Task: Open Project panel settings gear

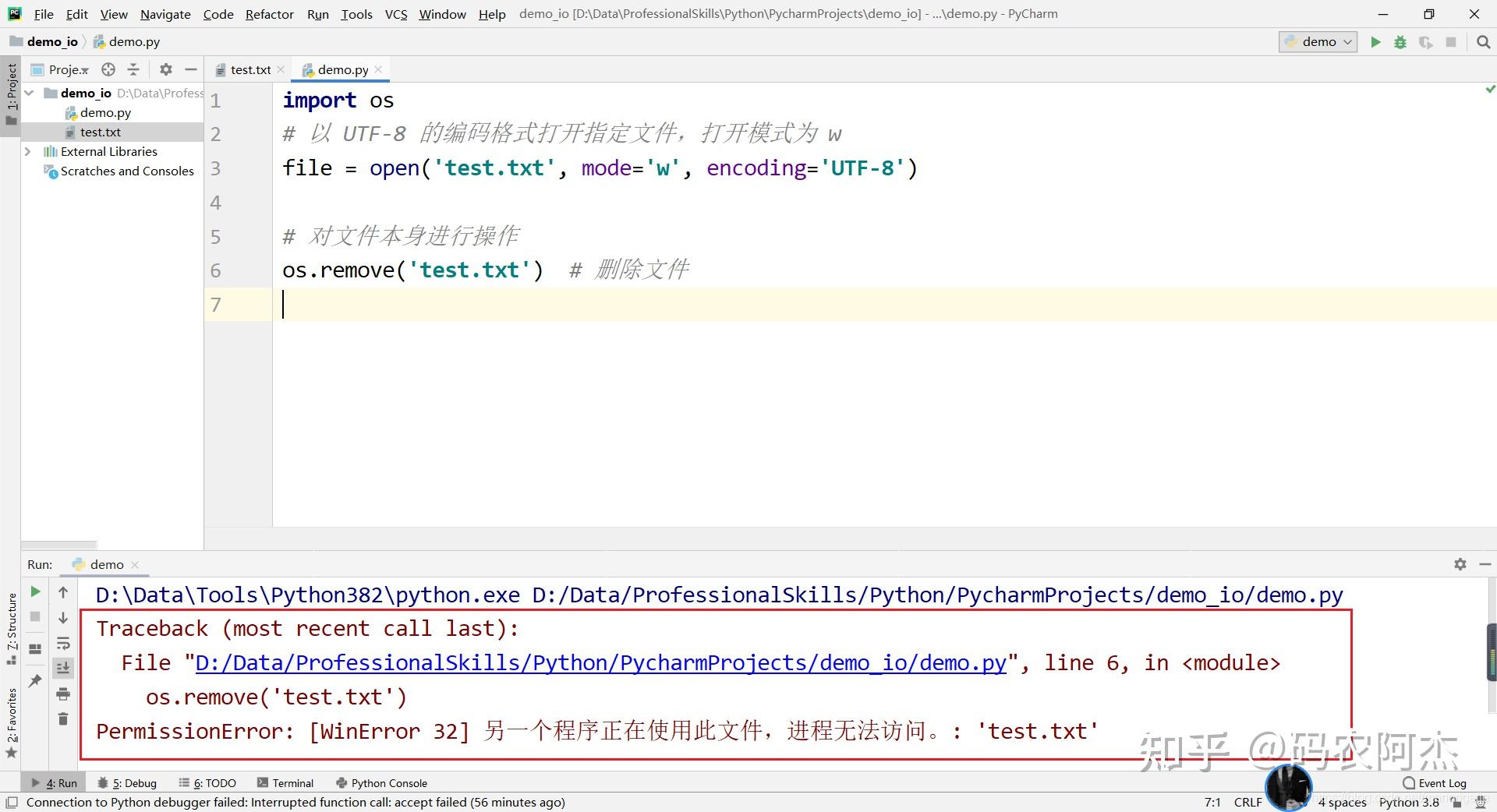Action: click(165, 69)
